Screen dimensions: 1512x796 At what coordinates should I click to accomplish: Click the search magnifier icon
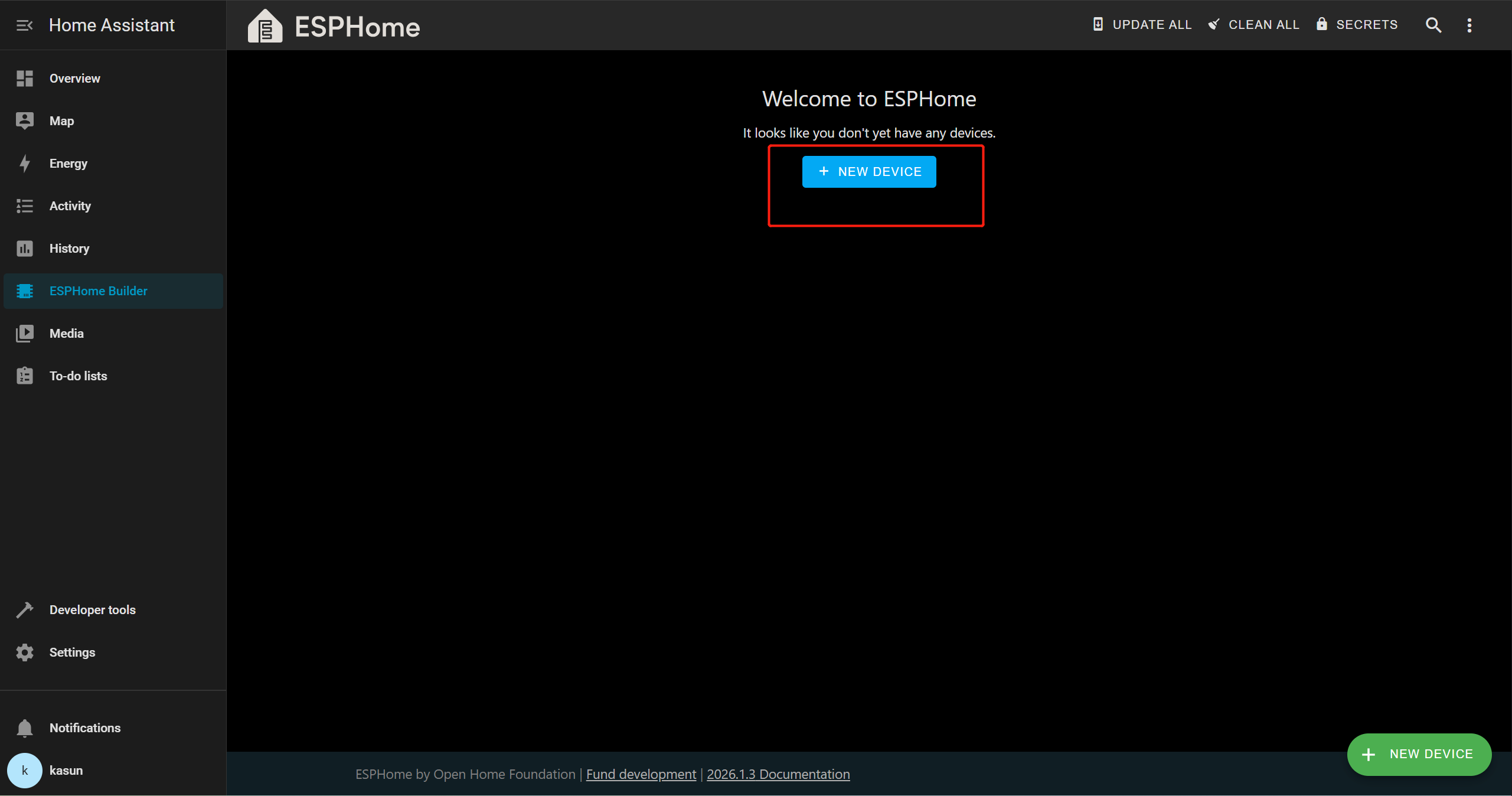[x=1433, y=25]
